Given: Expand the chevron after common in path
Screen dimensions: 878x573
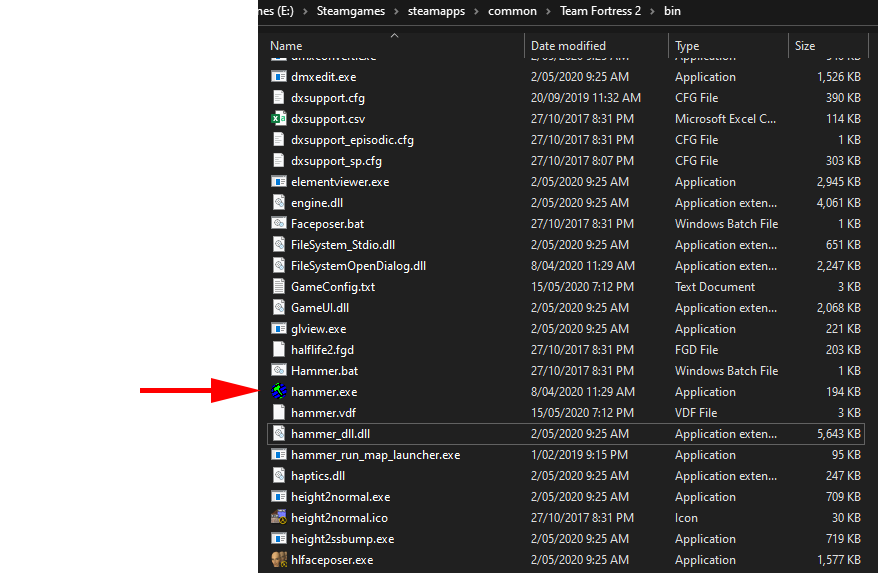Looking at the screenshot, I should (549, 11).
